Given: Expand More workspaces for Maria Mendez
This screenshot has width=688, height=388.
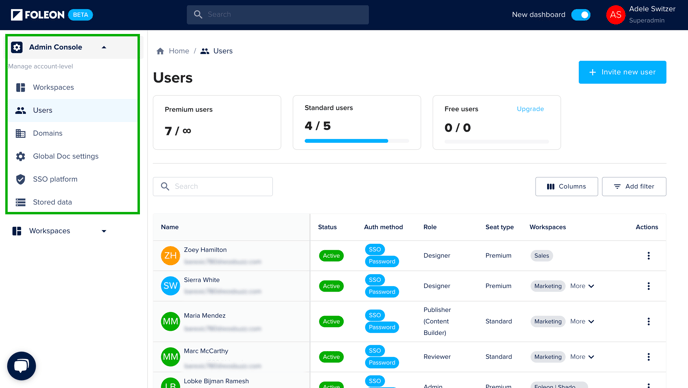Looking at the screenshot, I should [x=582, y=321].
